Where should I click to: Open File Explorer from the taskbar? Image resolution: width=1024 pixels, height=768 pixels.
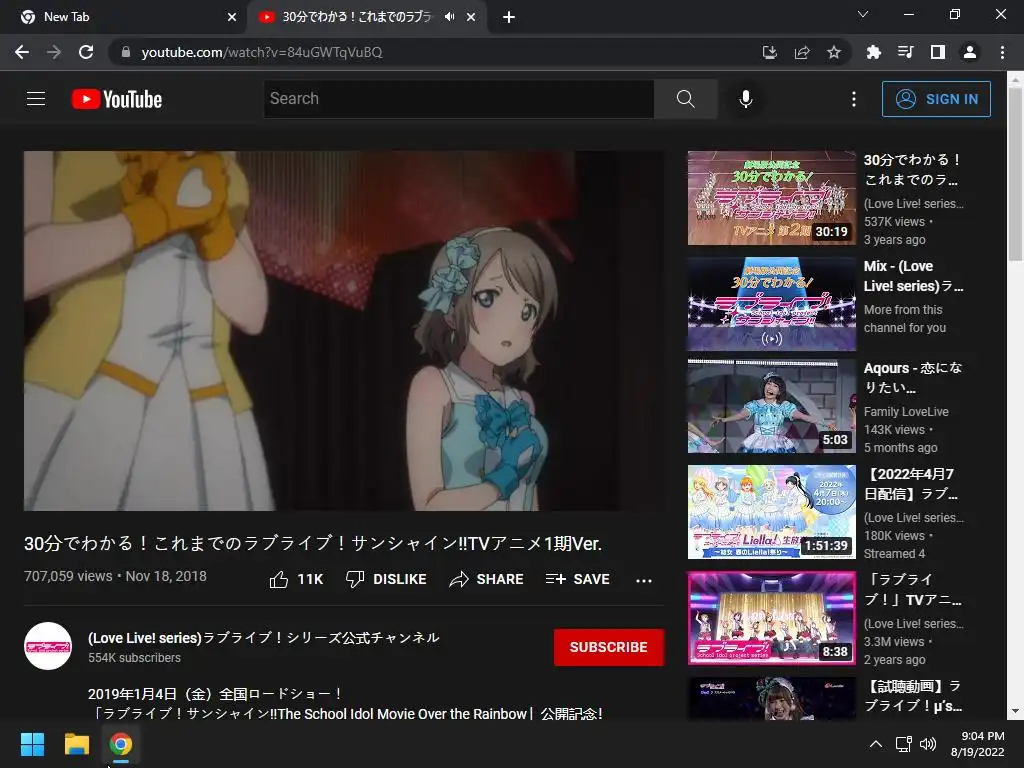[76, 744]
